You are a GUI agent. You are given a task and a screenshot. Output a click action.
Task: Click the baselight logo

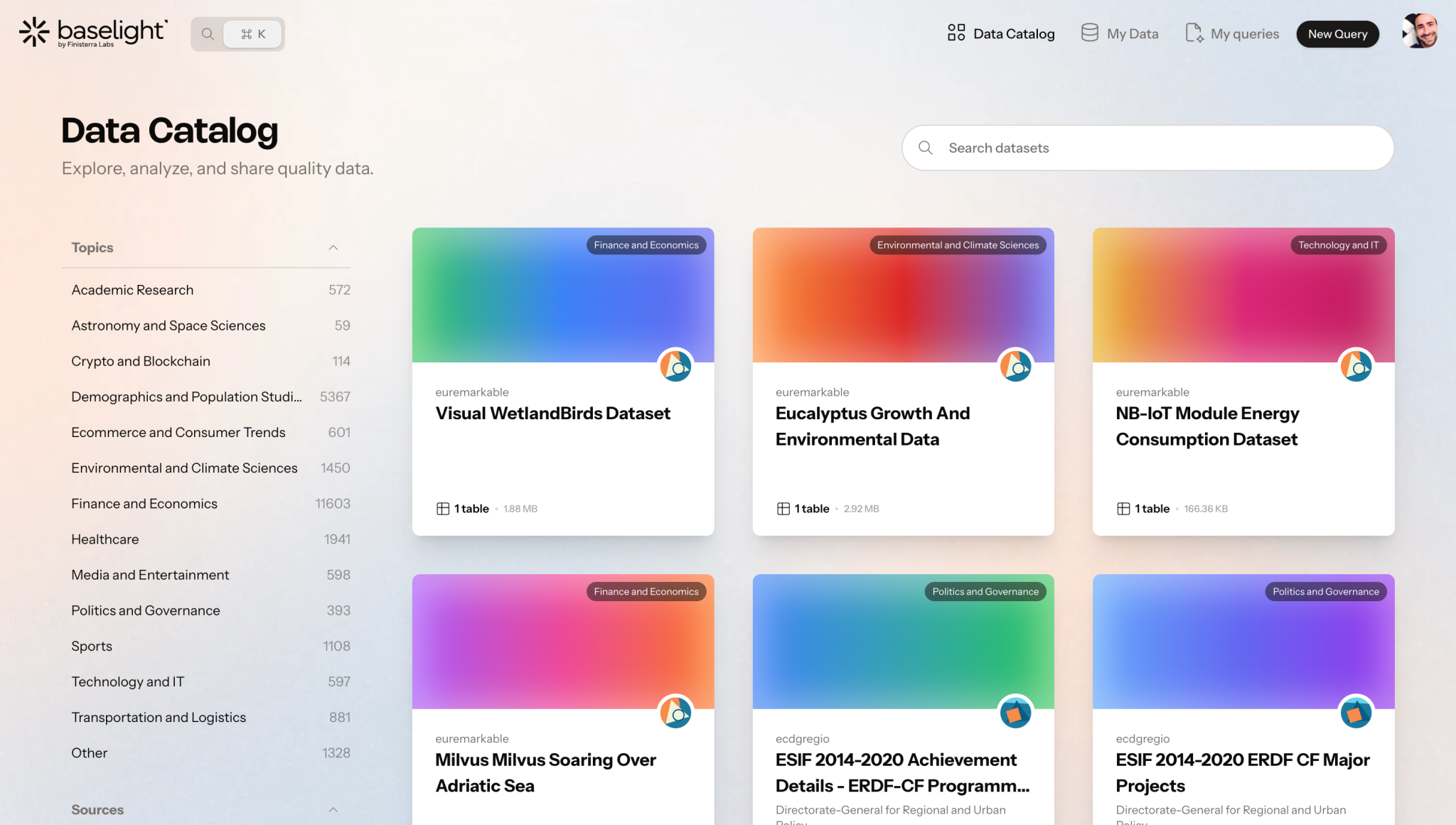[92, 32]
